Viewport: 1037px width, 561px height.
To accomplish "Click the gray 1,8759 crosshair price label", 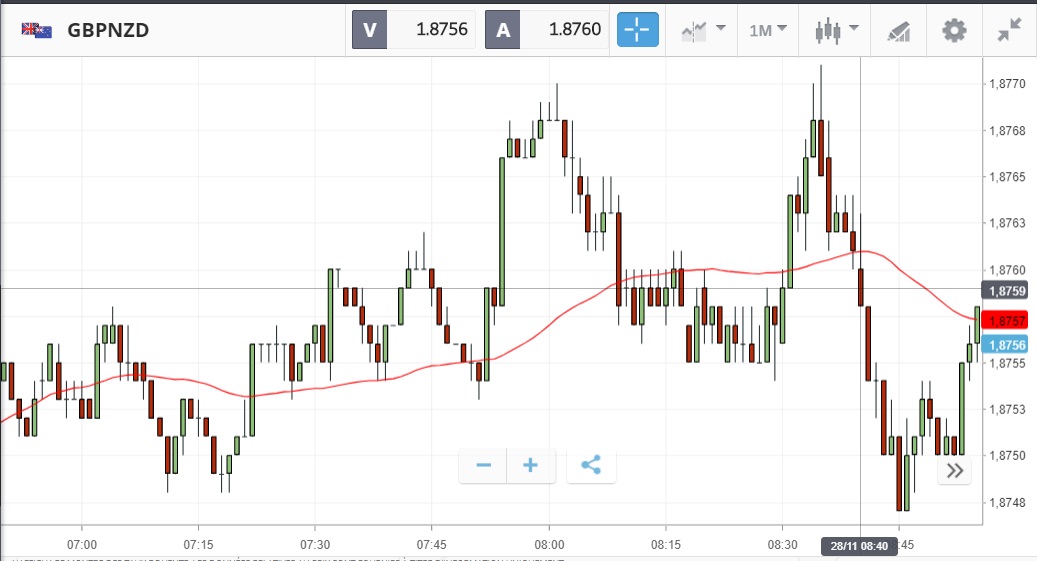I will click(x=1005, y=291).
